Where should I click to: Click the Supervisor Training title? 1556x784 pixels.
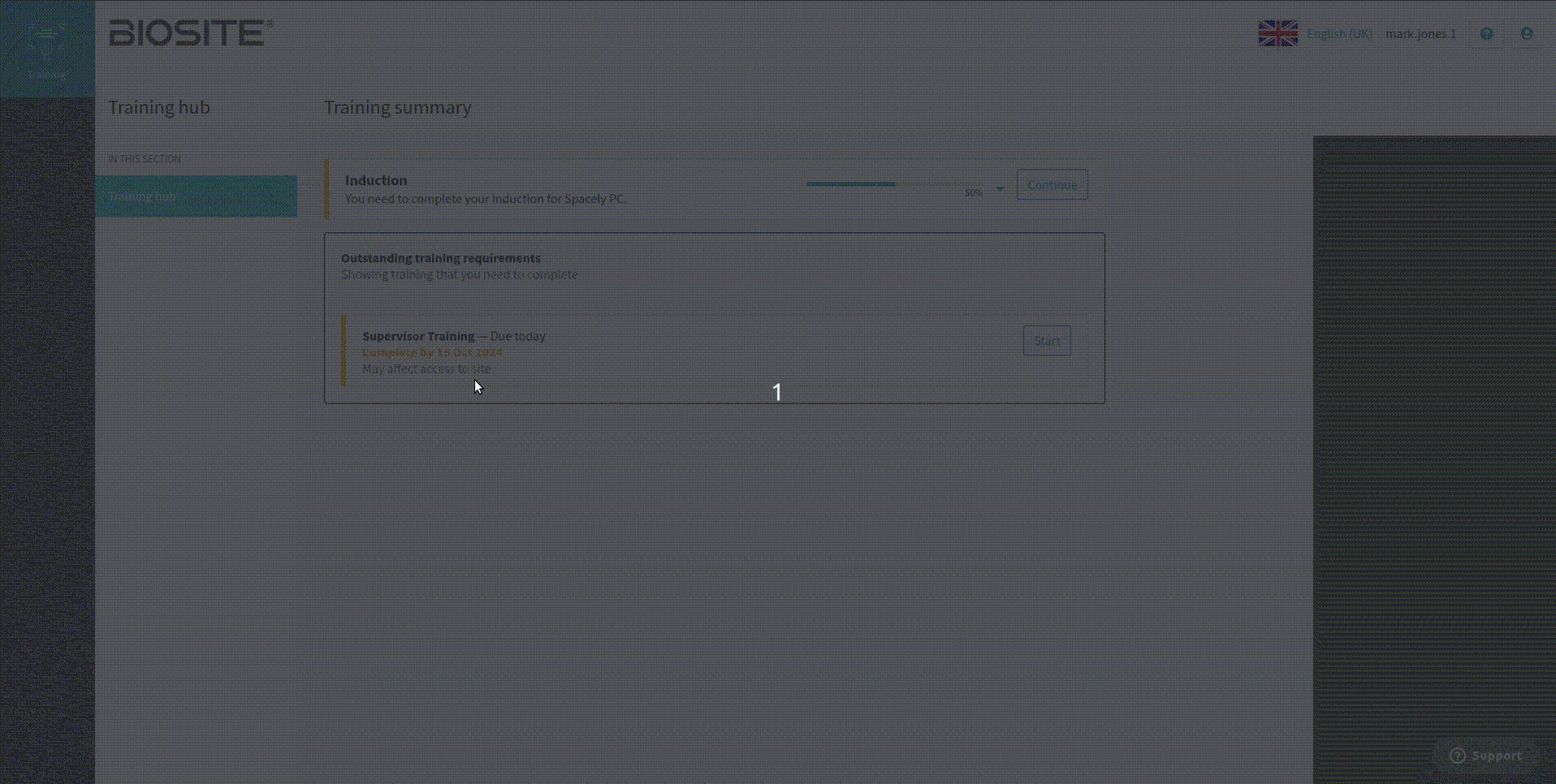pos(418,336)
